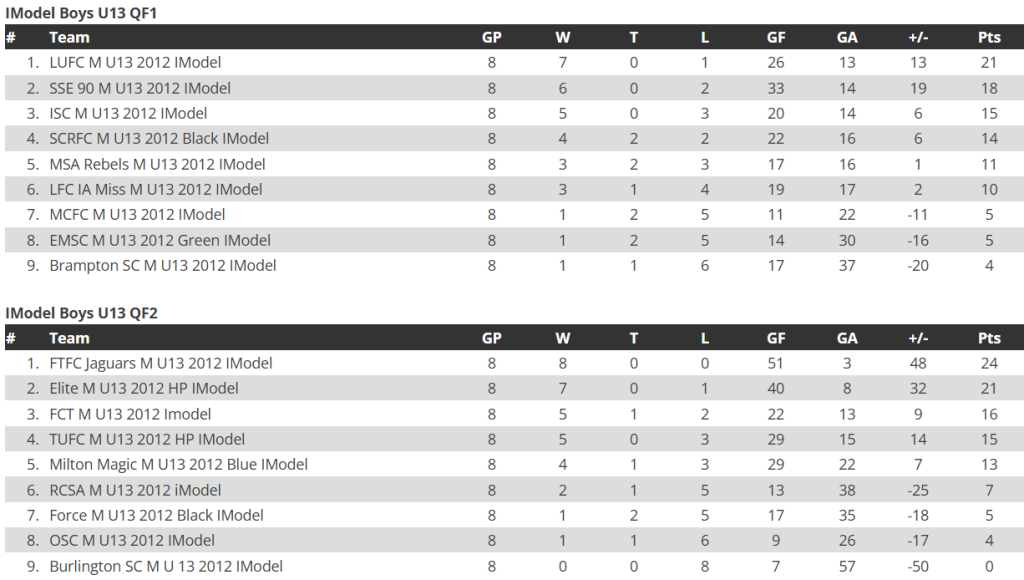The height and width of the screenshot is (580, 1024).
Task: Open LFC IA Miss M U13 2012 IModel
Action: pyautogui.click(x=155, y=189)
